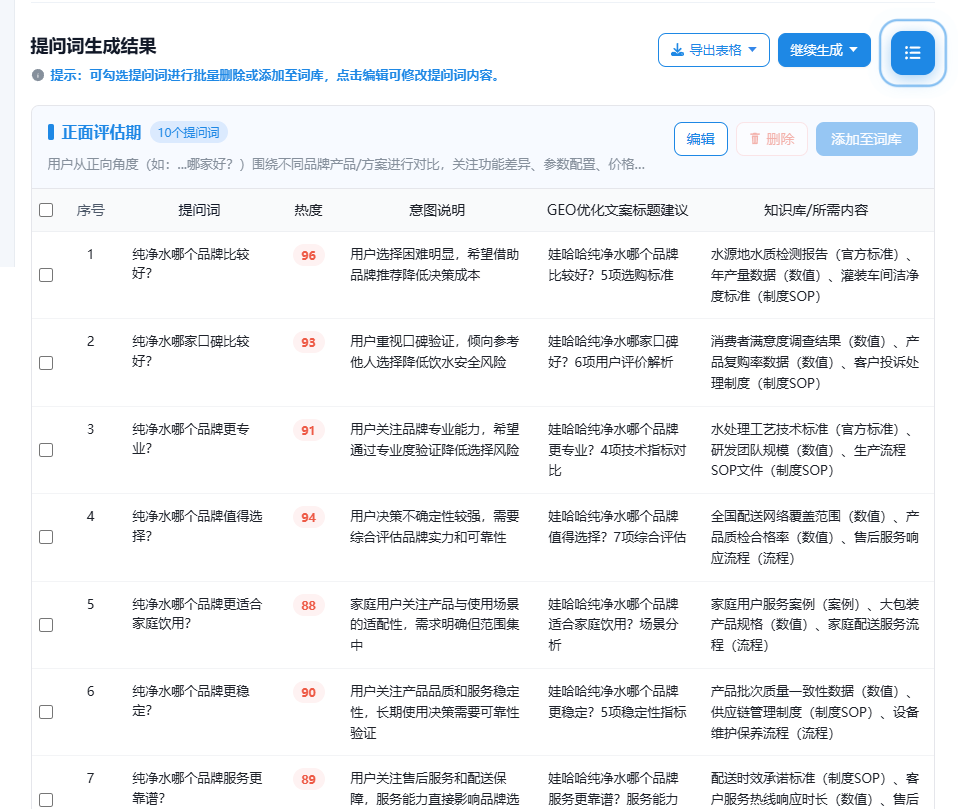958x809 pixels.
Task: Toggle the select-all checkbox in table header
Action: 46,210
